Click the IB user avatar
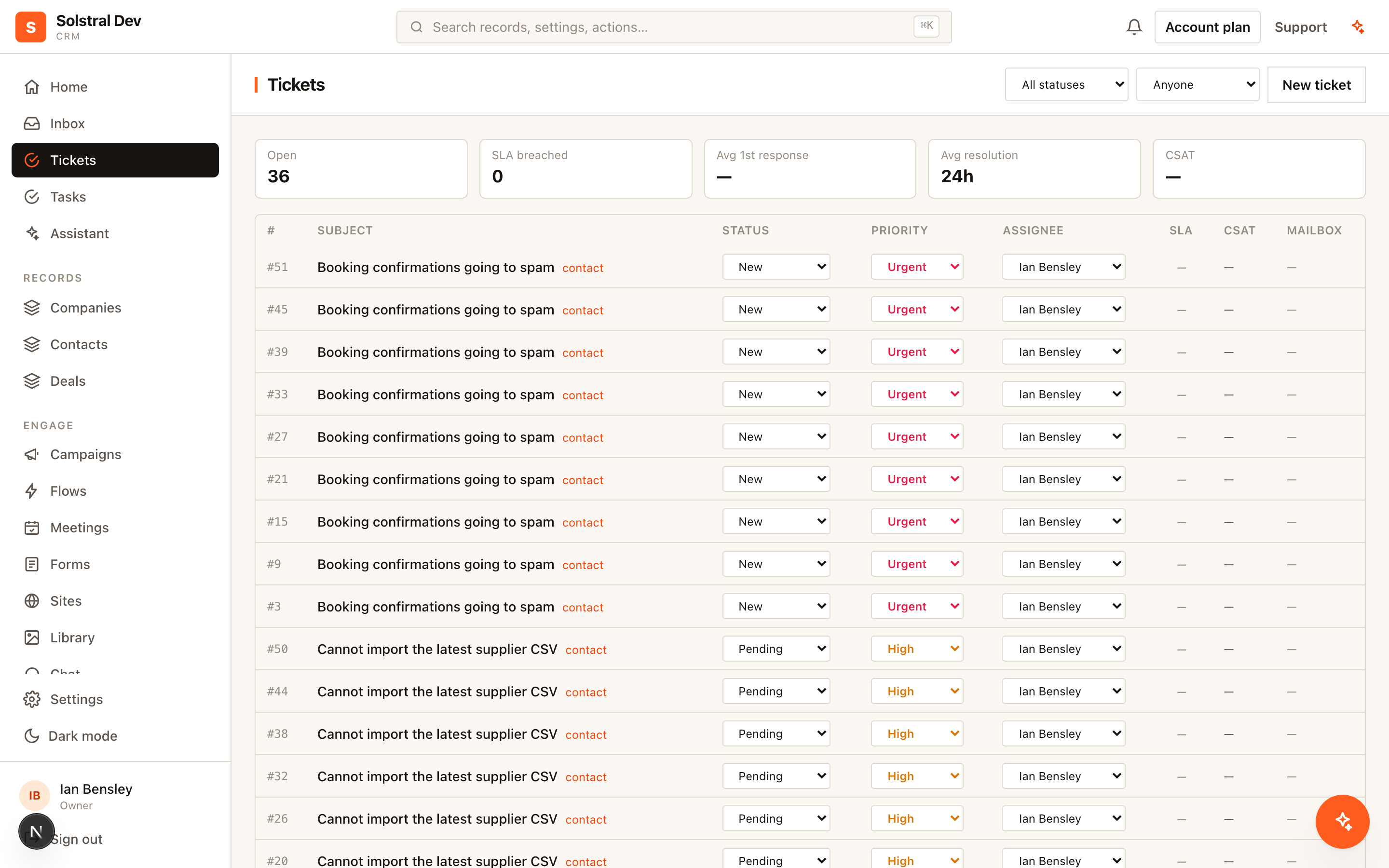 click(x=34, y=795)
